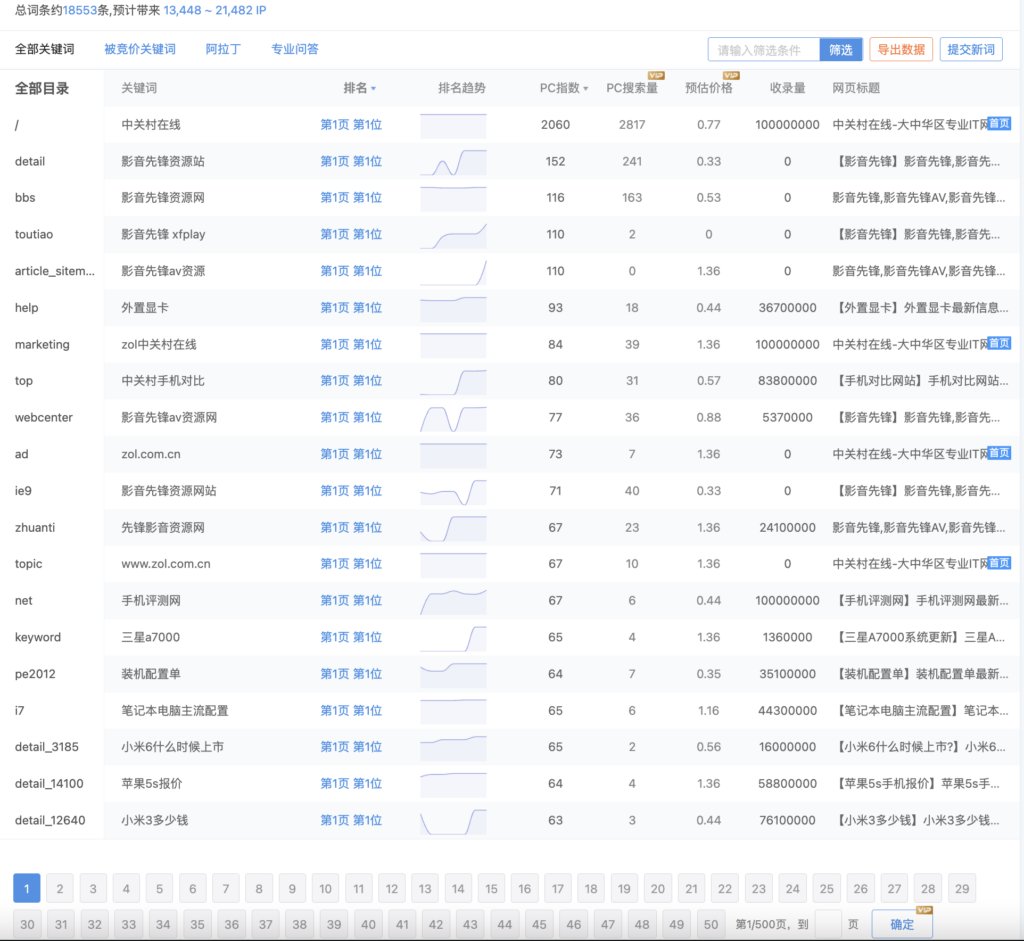Image resolution: width=1024 pixels, height=941 pixels.
Task: Go to page 2
Action: [60, 888]
